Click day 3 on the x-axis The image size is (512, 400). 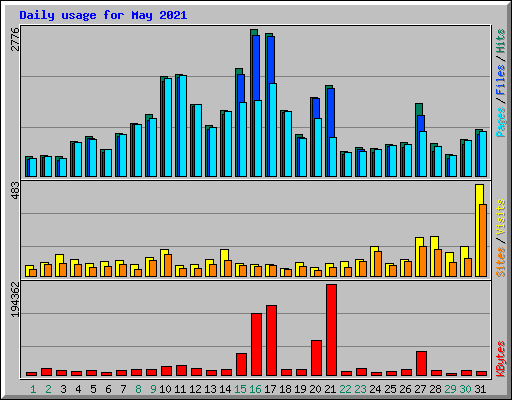(x=63, y=389)
